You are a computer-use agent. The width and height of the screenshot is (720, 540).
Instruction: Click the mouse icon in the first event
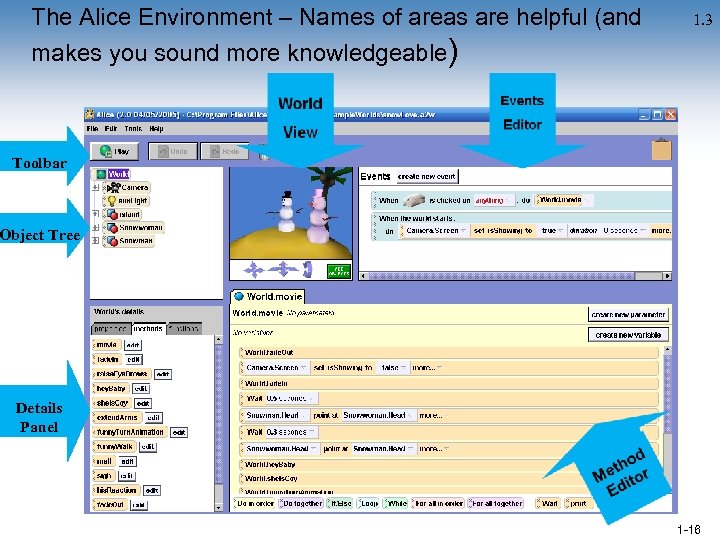[414, 200]
